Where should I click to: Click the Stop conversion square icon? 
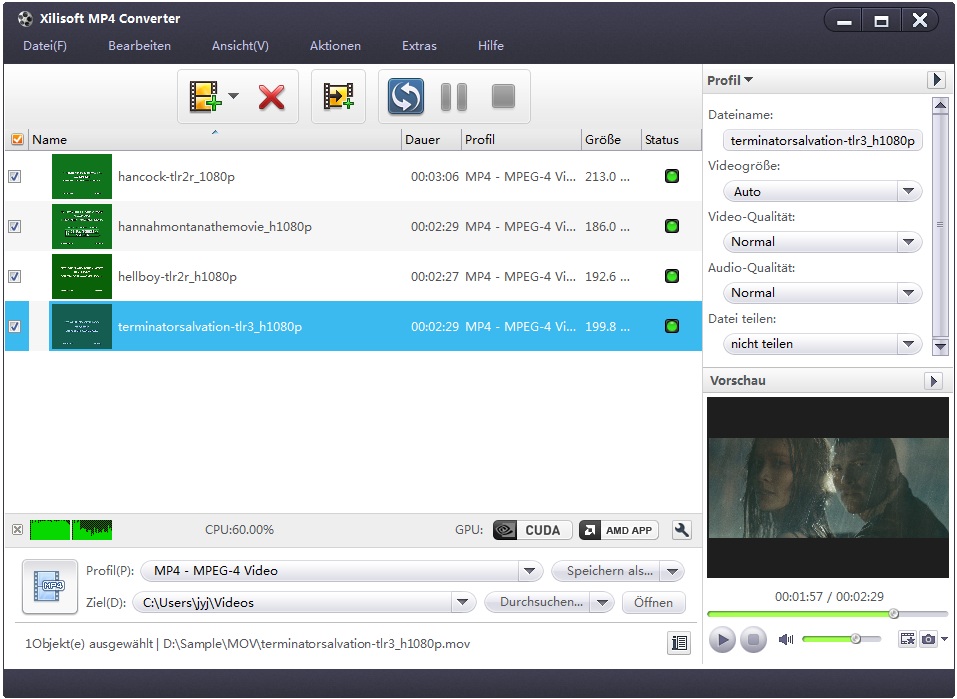click(504, 96)
